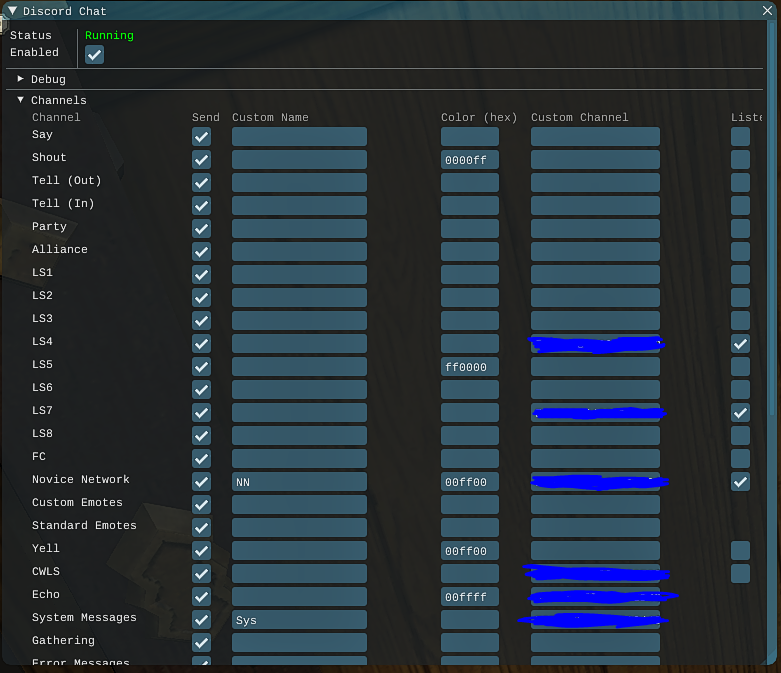
Task: Uncheck Listen for Novice Network
Action: tap(740, 481)
